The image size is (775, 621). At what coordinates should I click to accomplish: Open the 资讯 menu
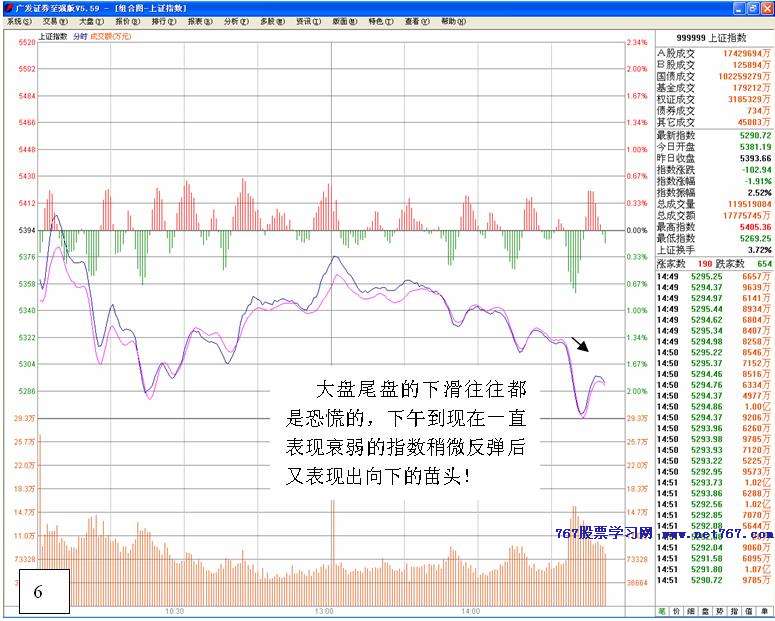coord(308,22)
